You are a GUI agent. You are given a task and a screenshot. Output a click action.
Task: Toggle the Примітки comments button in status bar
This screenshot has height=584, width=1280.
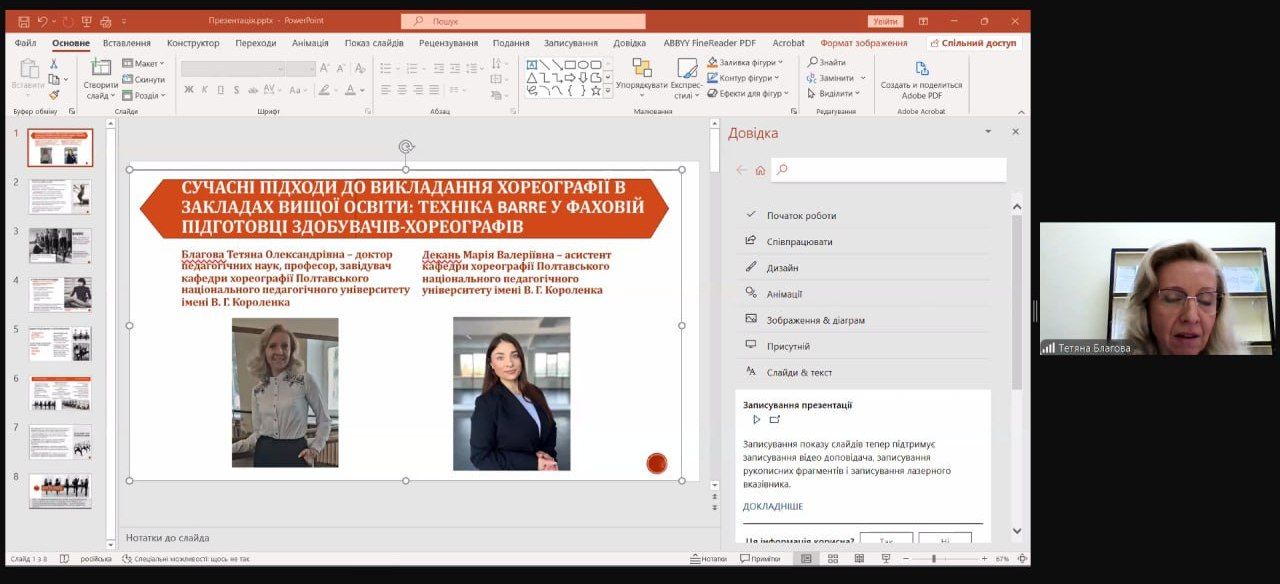click(x=759, y=558)
